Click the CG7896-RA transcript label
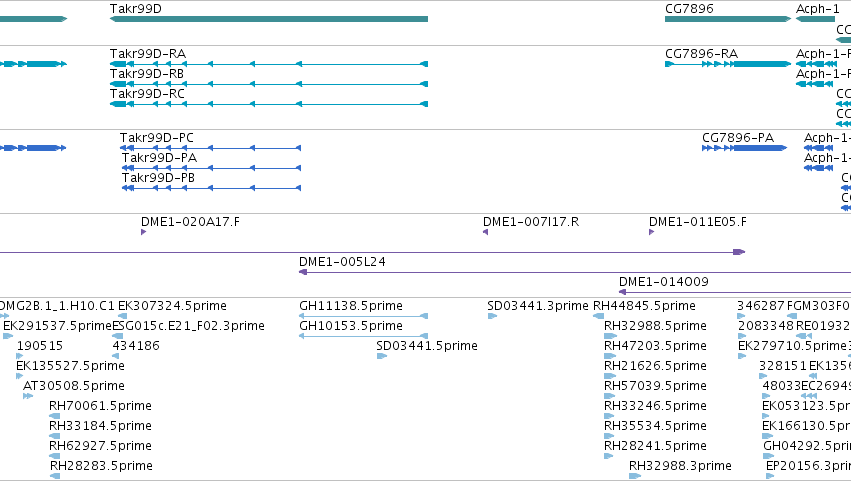This screenshot has width=851, height=481. [701, 54]
